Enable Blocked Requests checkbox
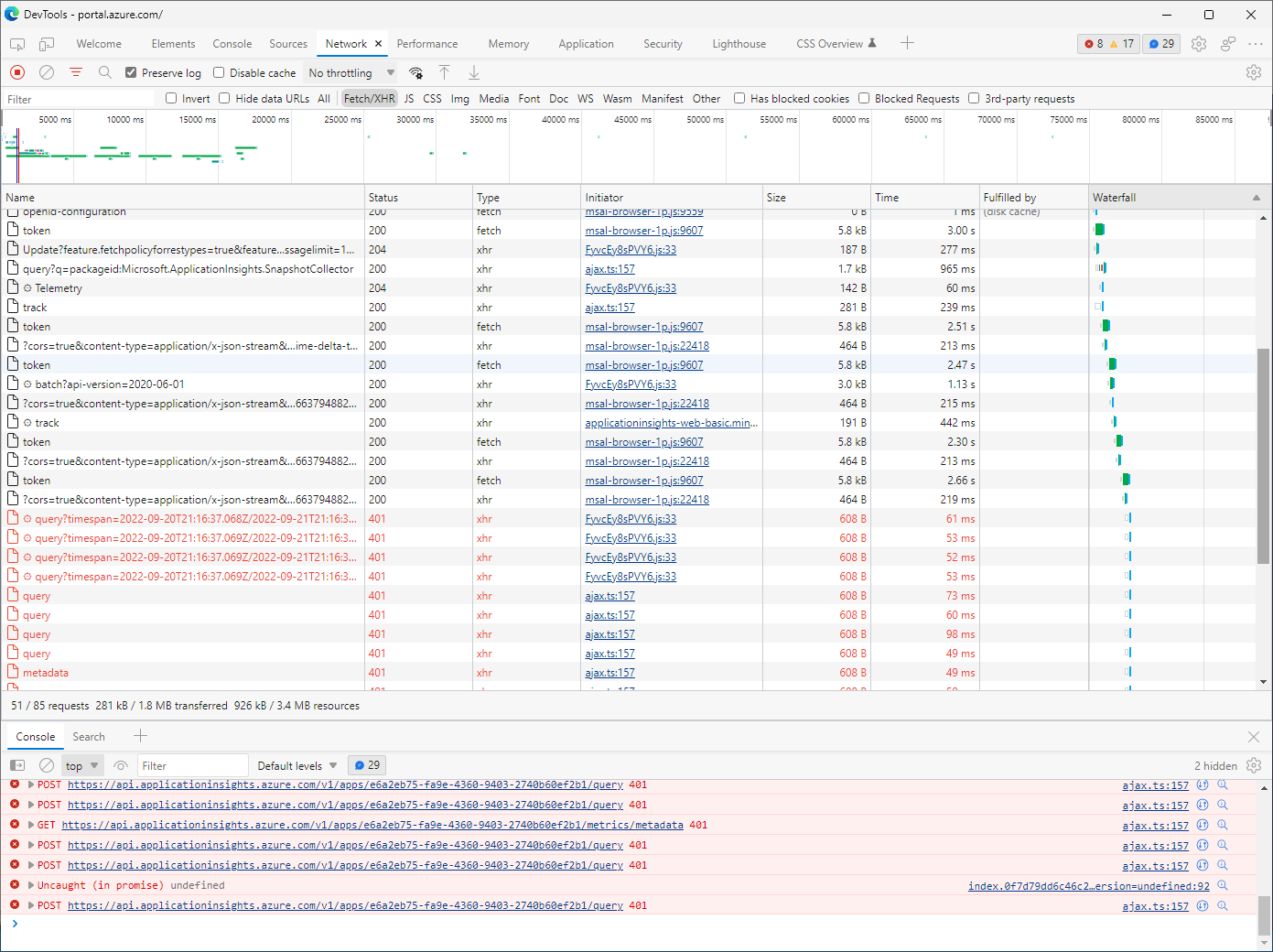 click(864, 98)
